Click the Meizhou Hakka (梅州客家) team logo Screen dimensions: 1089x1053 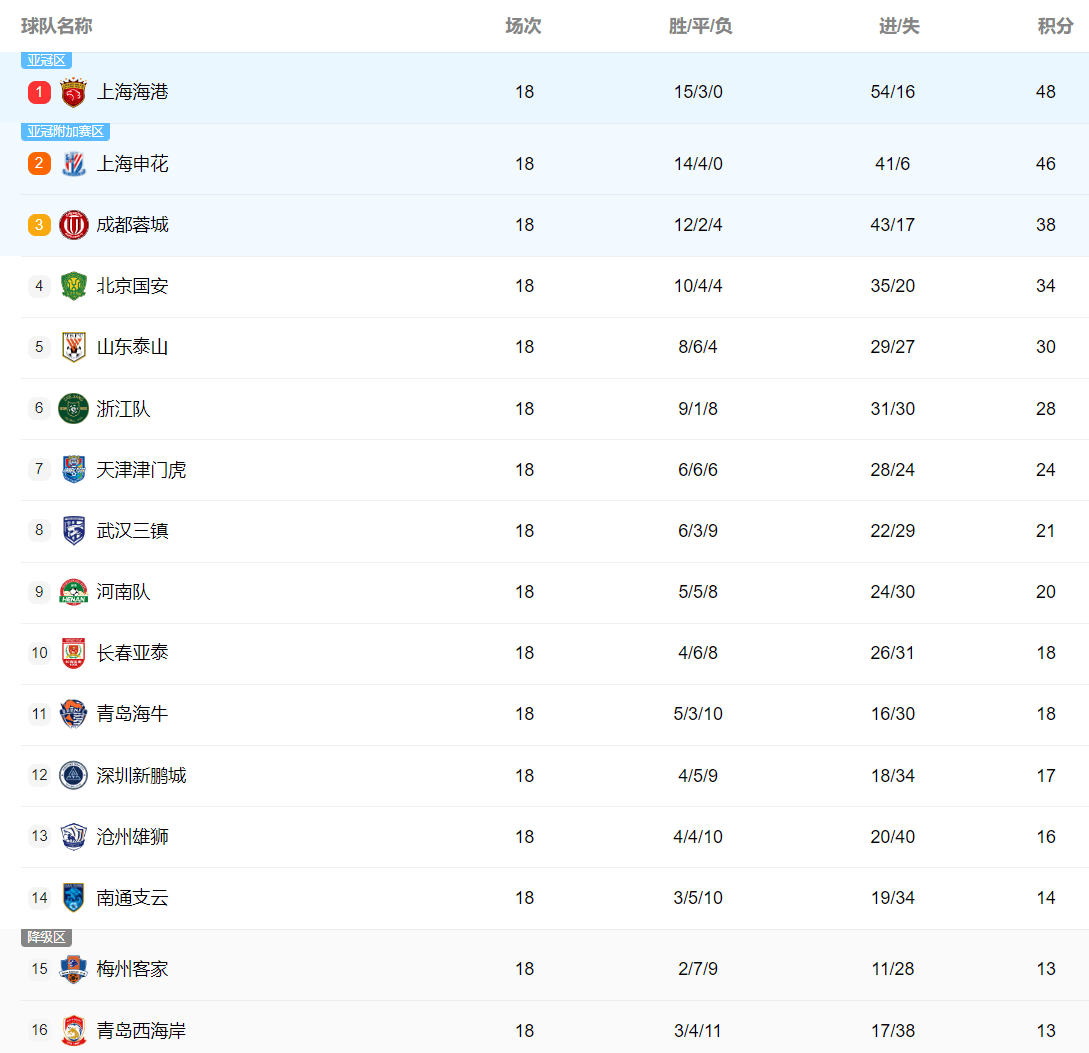pos(73,969)
